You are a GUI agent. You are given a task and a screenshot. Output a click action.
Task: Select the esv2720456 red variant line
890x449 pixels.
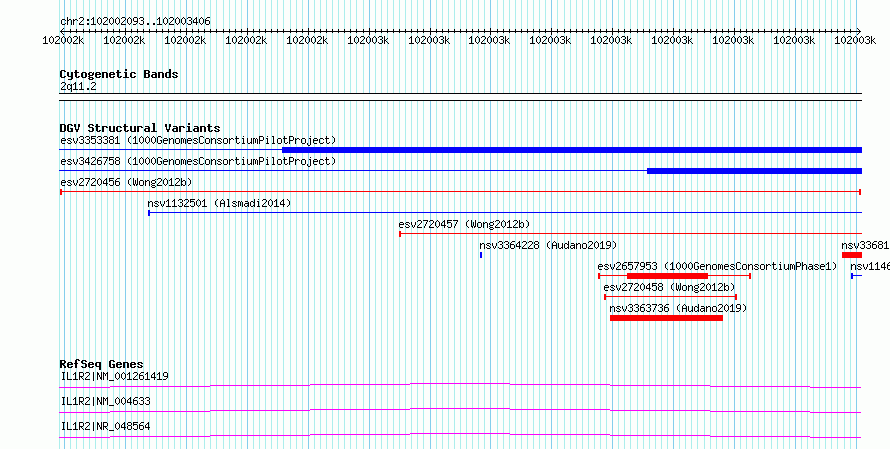click(x=460, y=192)
